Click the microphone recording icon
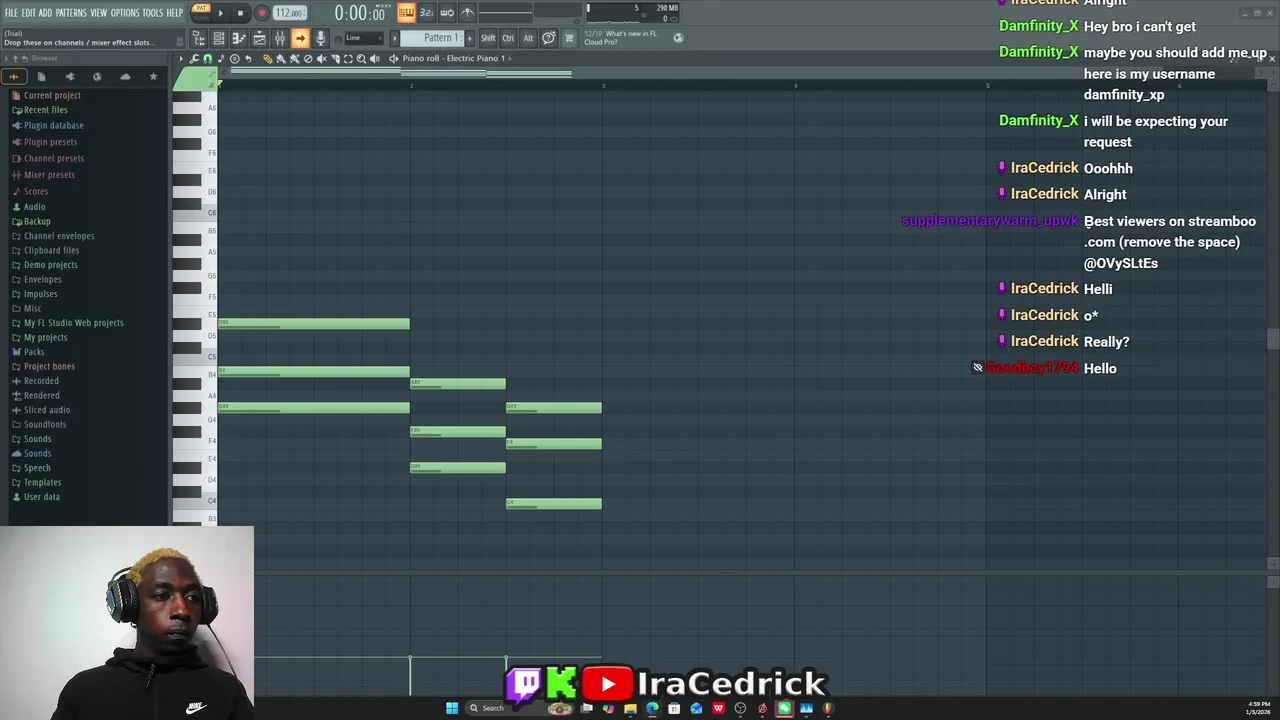The height and width of the screenshot is (720, 1280). click(320, 38)
